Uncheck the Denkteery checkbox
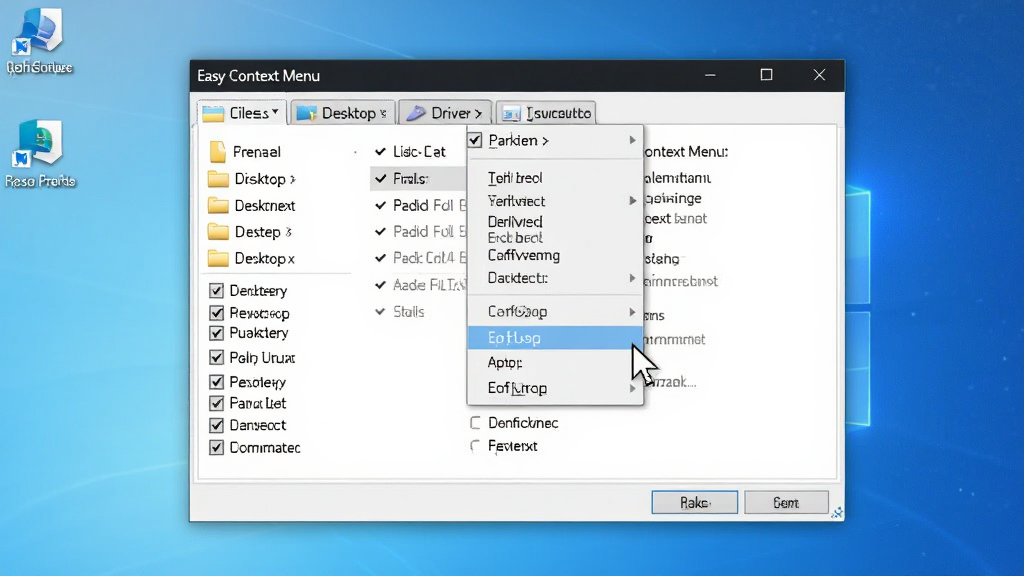This screenshot has height=576, width=1024. pos(216,291)
